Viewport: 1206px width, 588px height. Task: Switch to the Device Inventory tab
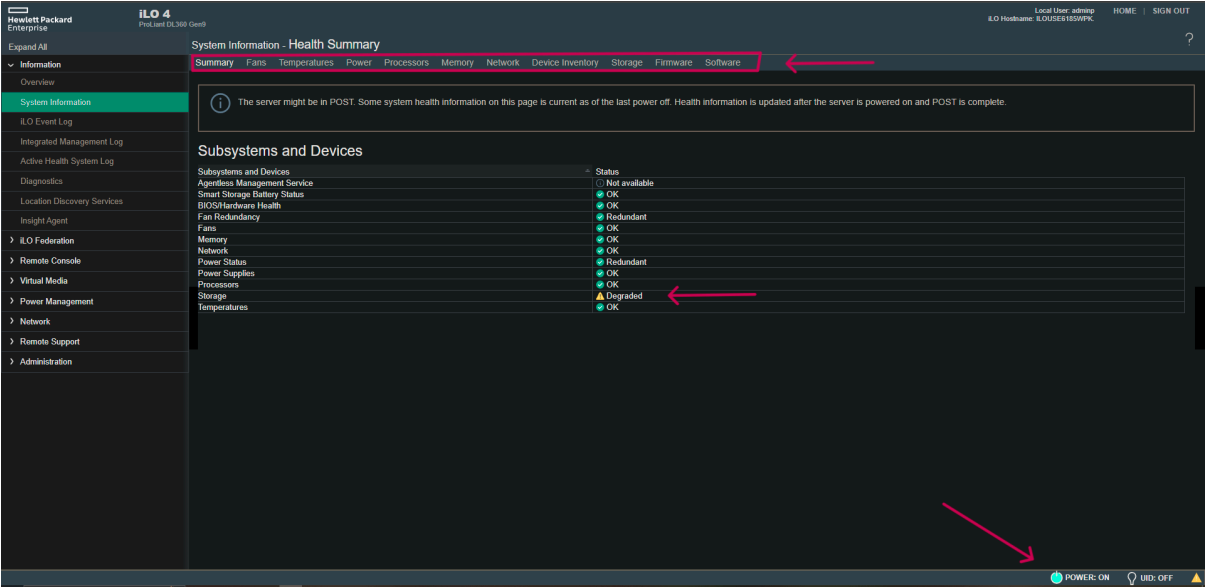565,63
